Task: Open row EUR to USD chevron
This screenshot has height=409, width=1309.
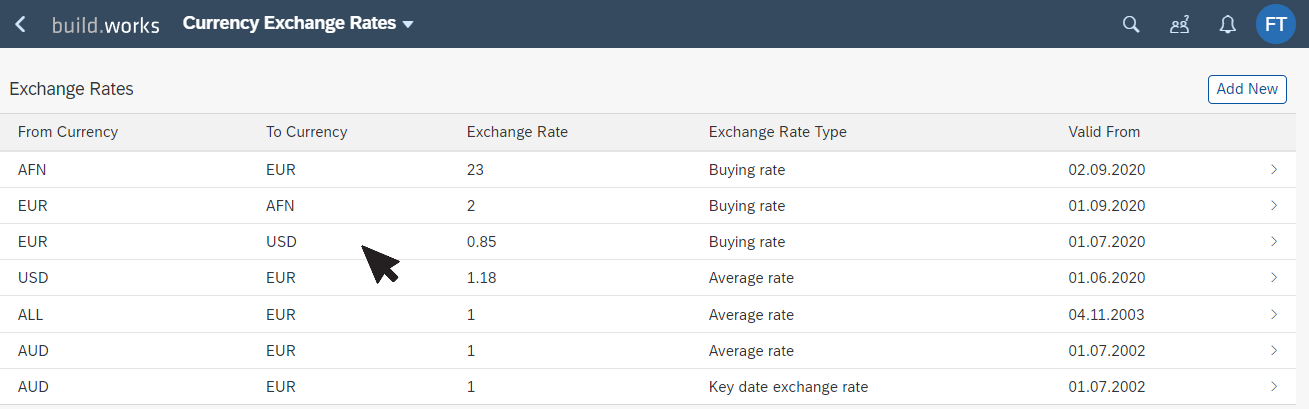Action: pyautogui.click(x=1274, y=242)
